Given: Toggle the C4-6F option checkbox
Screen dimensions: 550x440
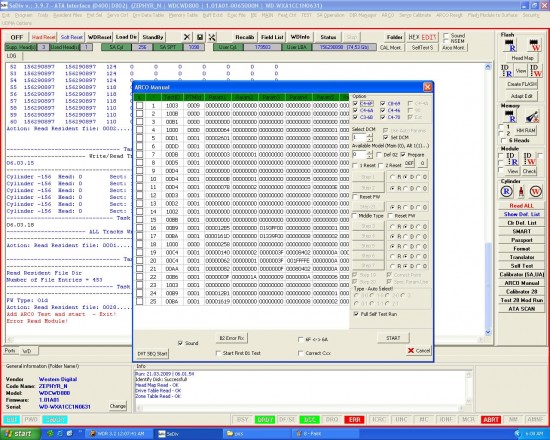Looking at the screenshot, I should click(x=355, y=104).
